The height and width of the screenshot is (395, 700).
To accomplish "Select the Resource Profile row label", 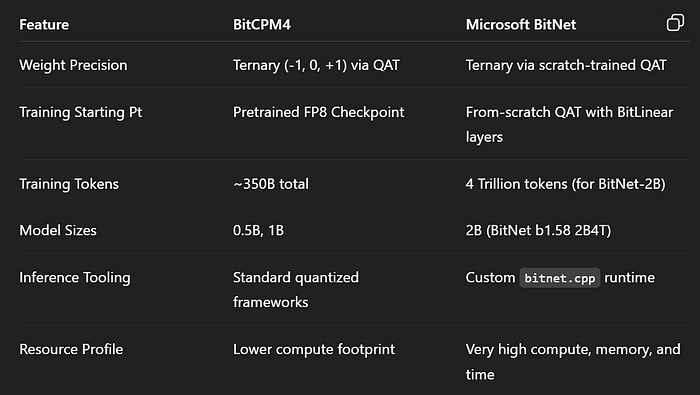I will [x=71, y=349].
